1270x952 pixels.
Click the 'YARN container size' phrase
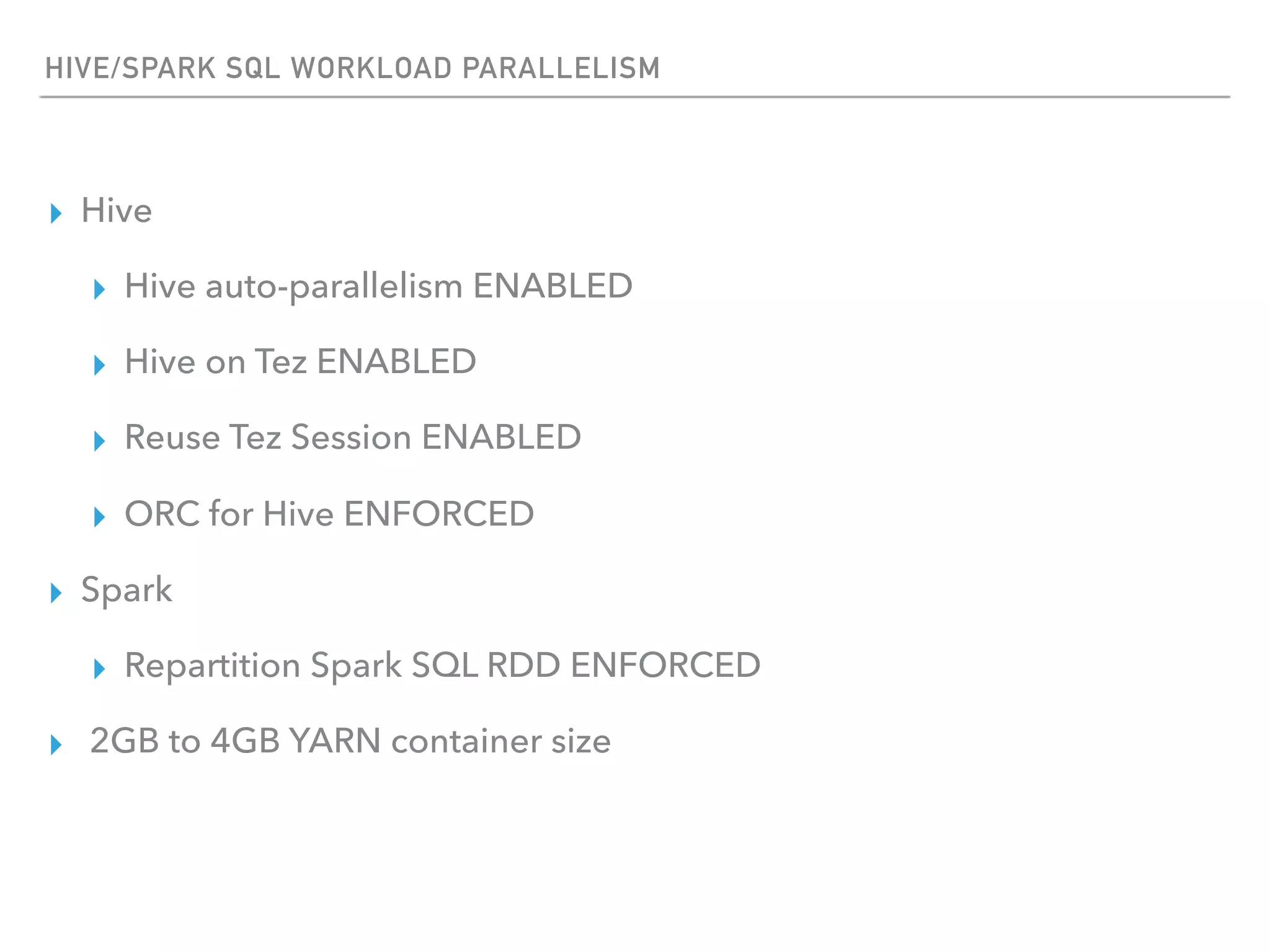450,741
